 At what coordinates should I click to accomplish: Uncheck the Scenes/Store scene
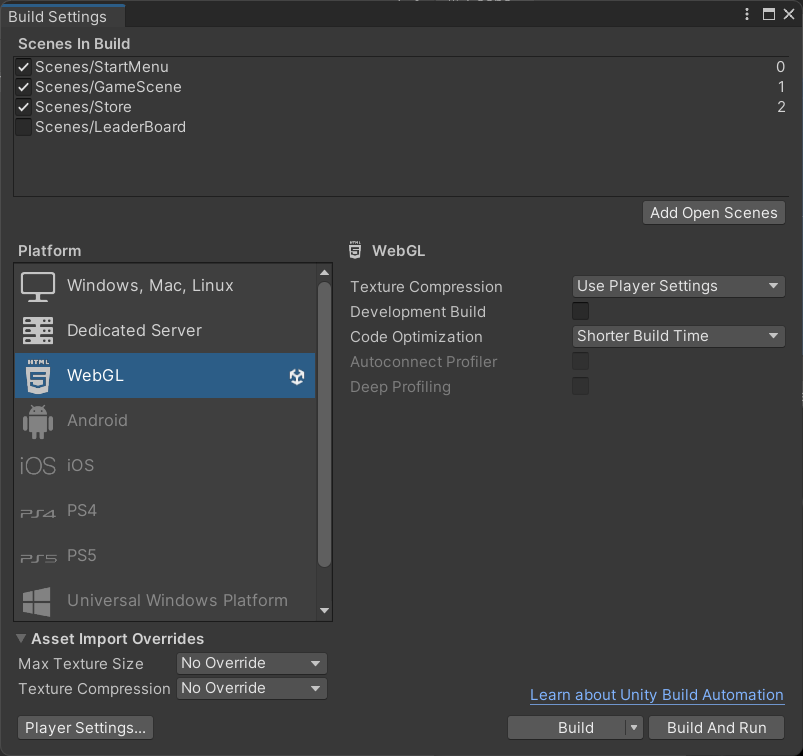[x=24, y=107]
